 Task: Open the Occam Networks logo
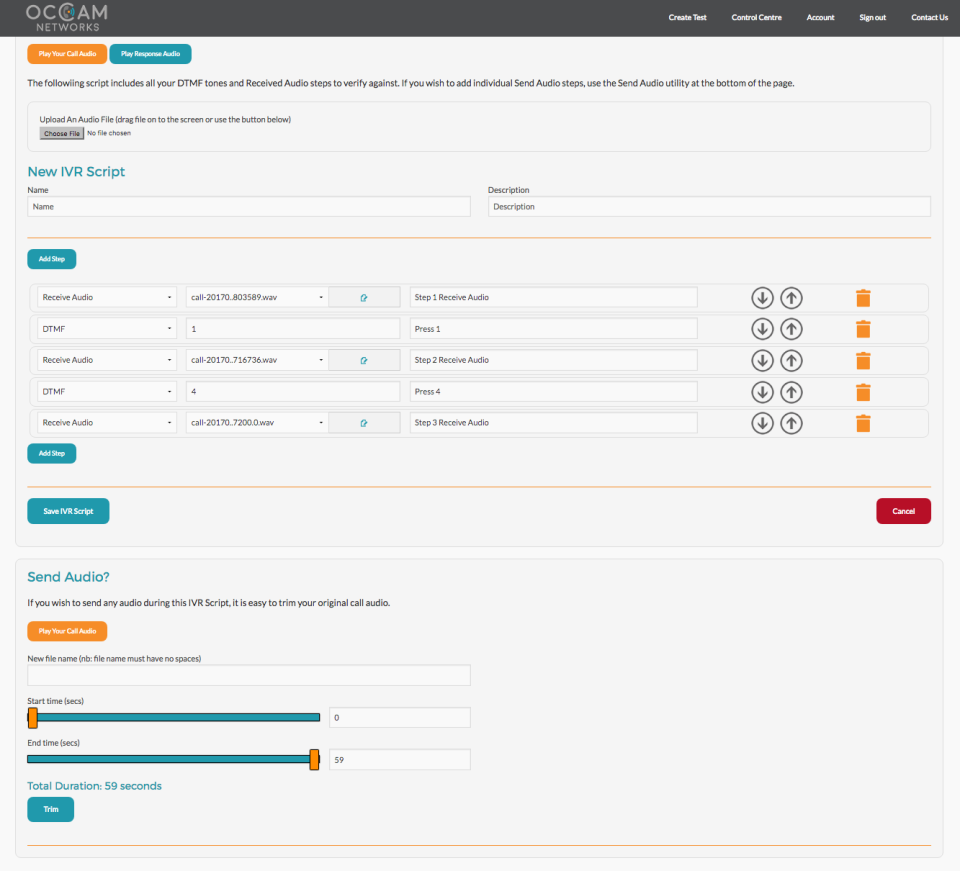(66, 16)
